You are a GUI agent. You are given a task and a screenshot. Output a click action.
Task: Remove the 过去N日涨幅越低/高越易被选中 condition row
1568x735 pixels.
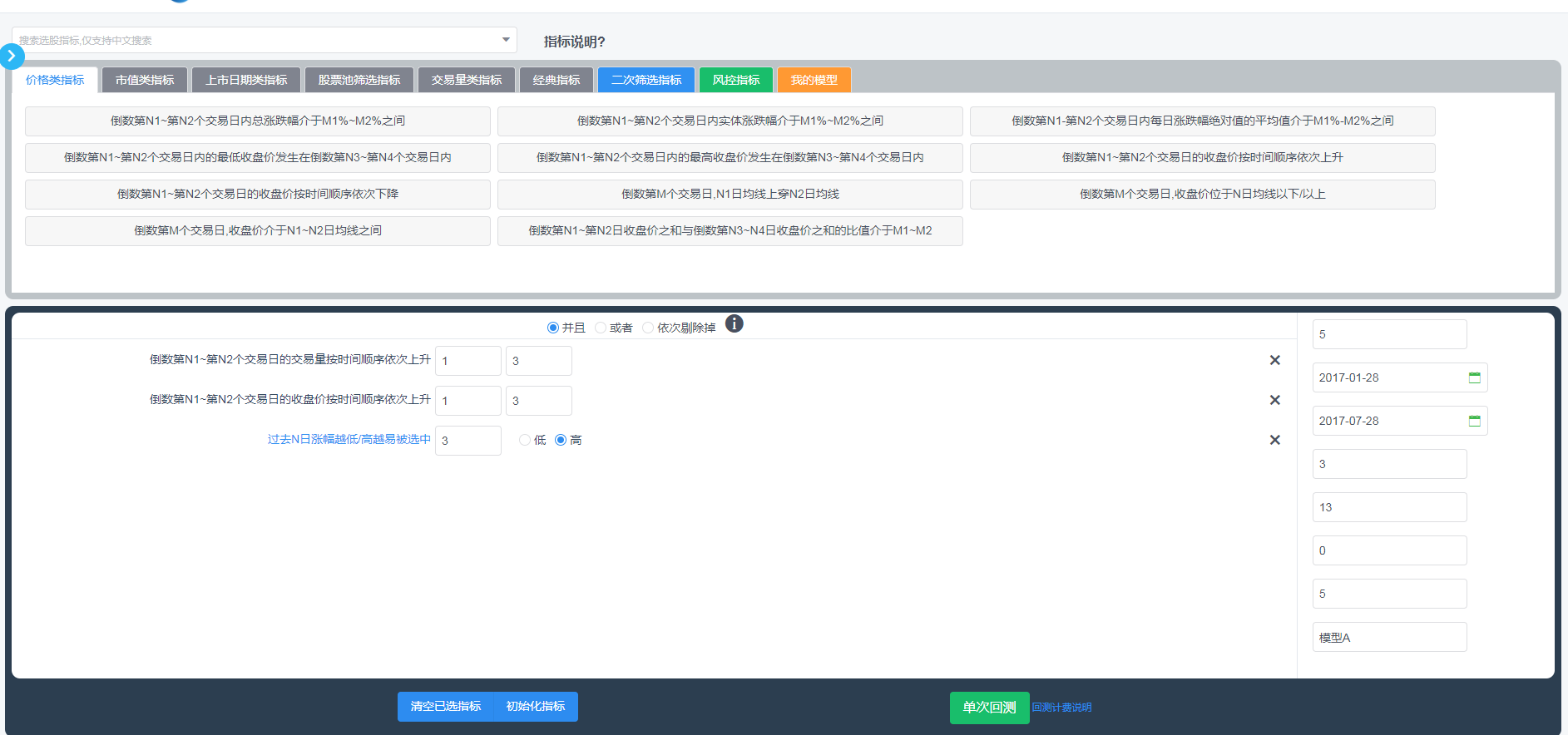(1274, 440)
